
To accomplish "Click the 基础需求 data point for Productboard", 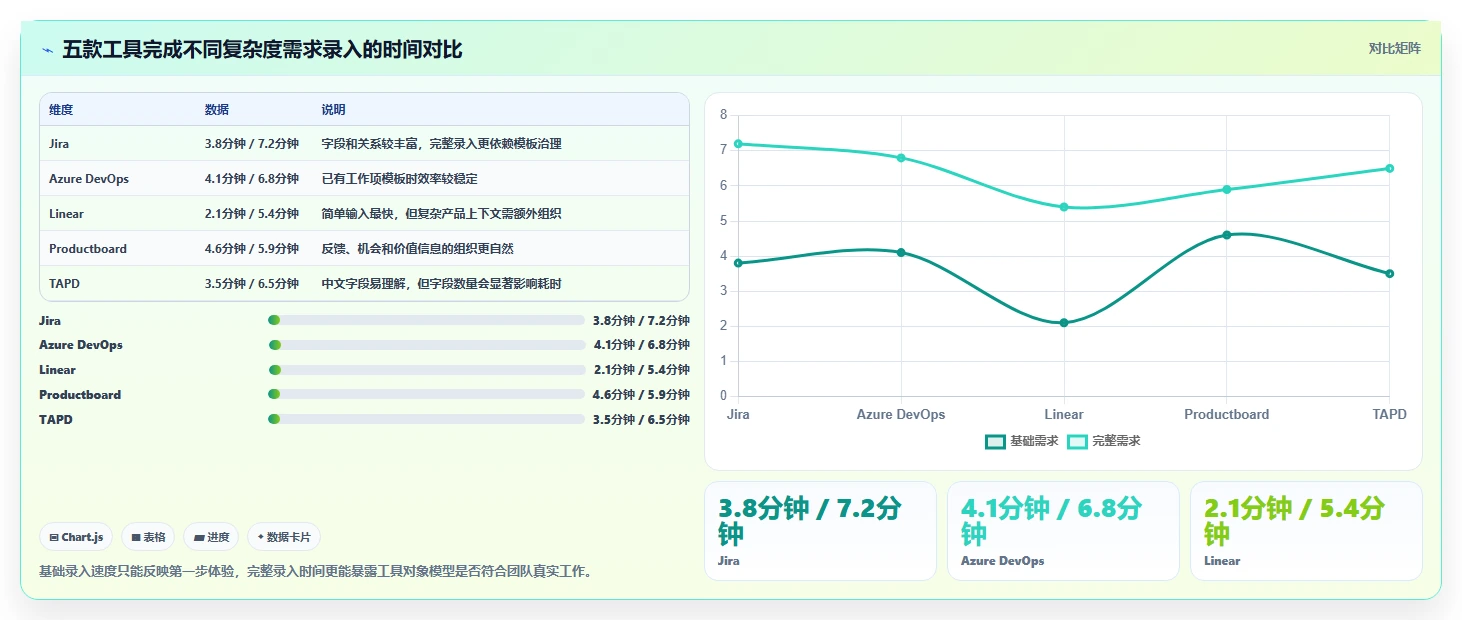I will pos(1227,235).
